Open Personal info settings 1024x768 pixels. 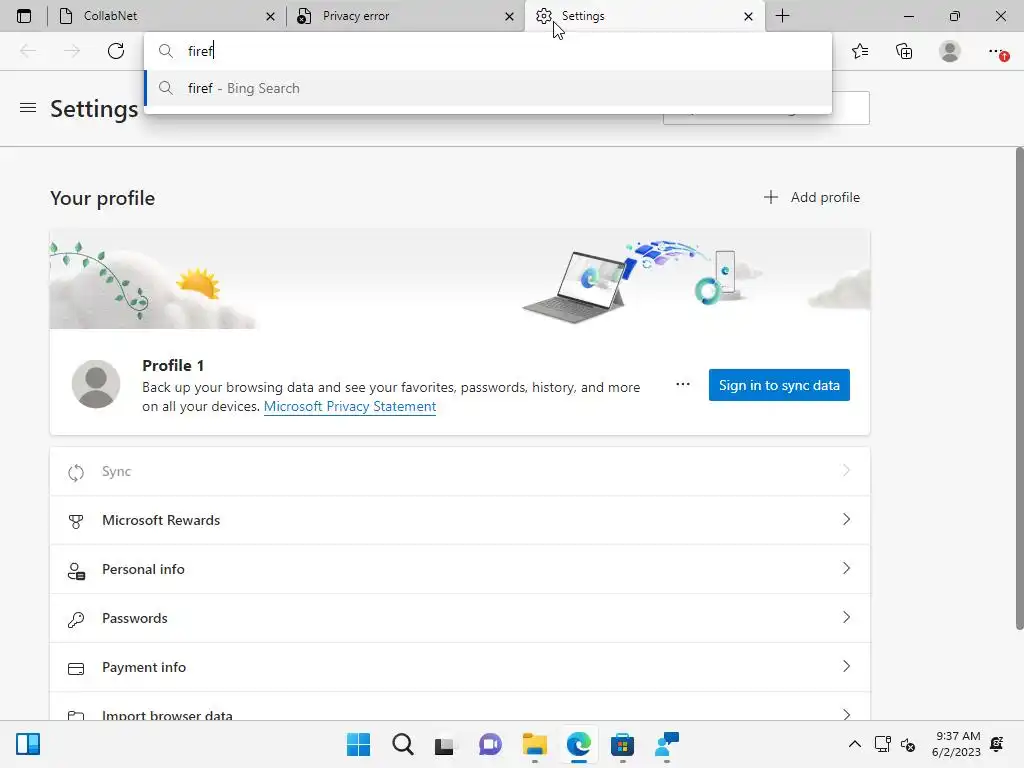click(460, 569)
